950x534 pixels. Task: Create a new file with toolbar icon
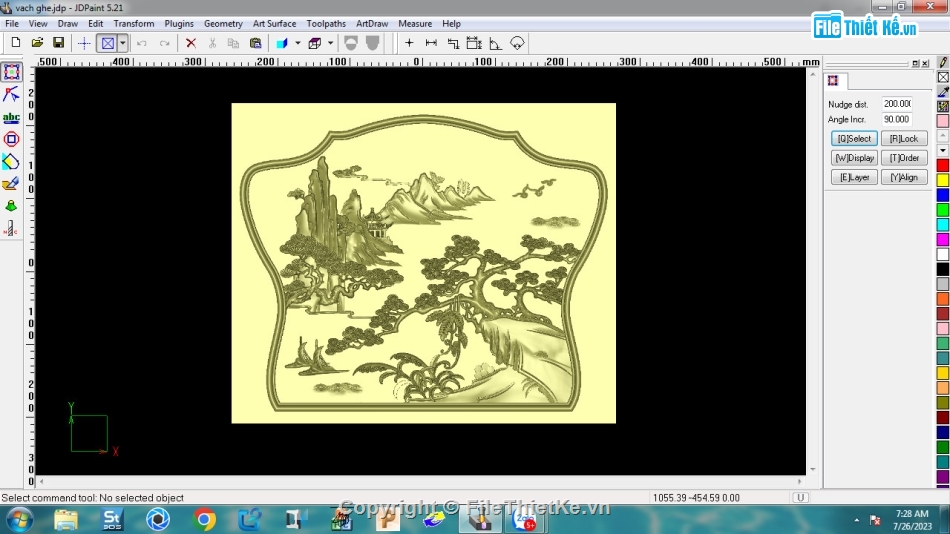pos(16,42)
